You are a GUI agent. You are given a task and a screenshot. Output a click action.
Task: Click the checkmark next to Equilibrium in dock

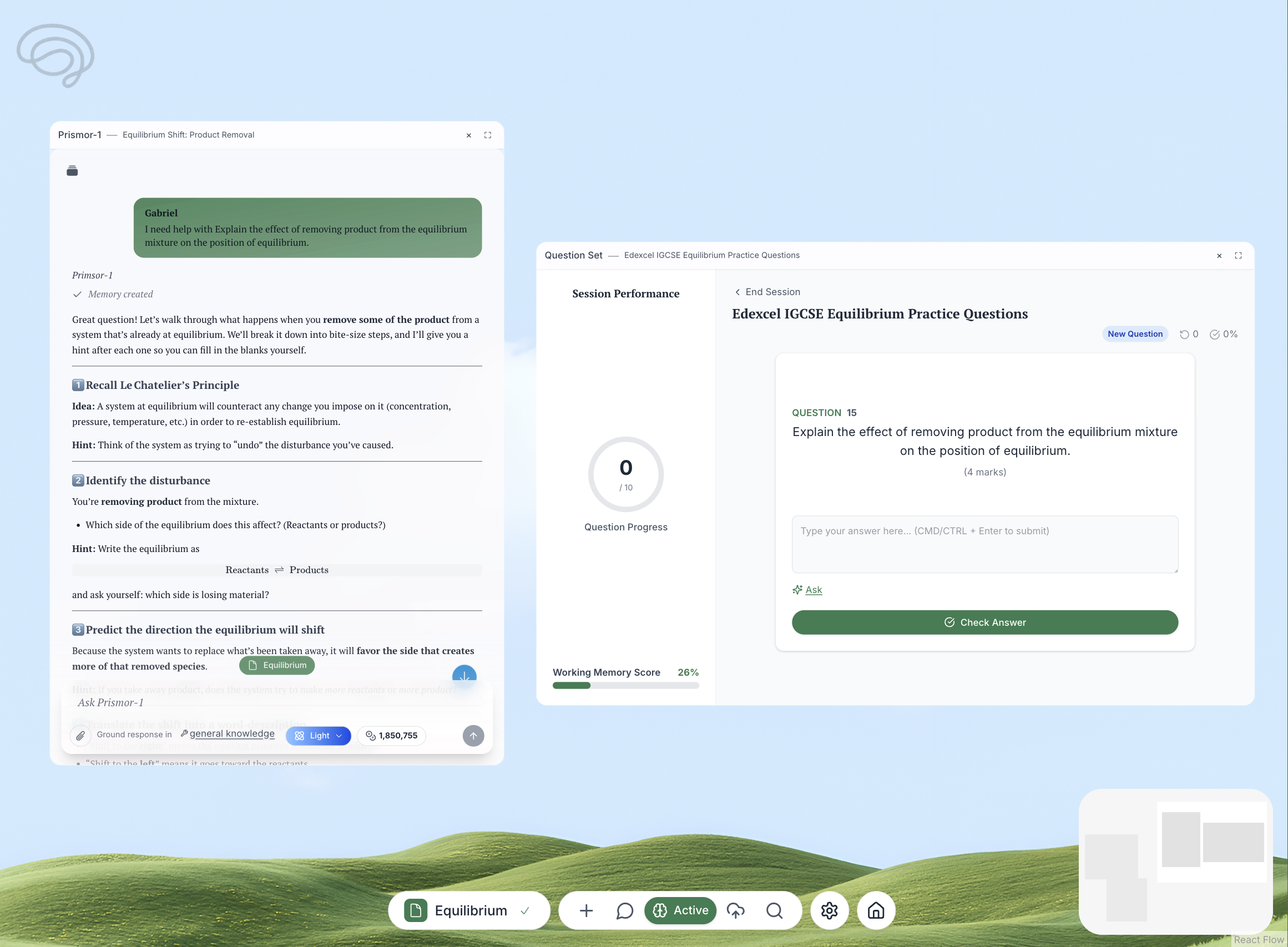tap(525, 910)
